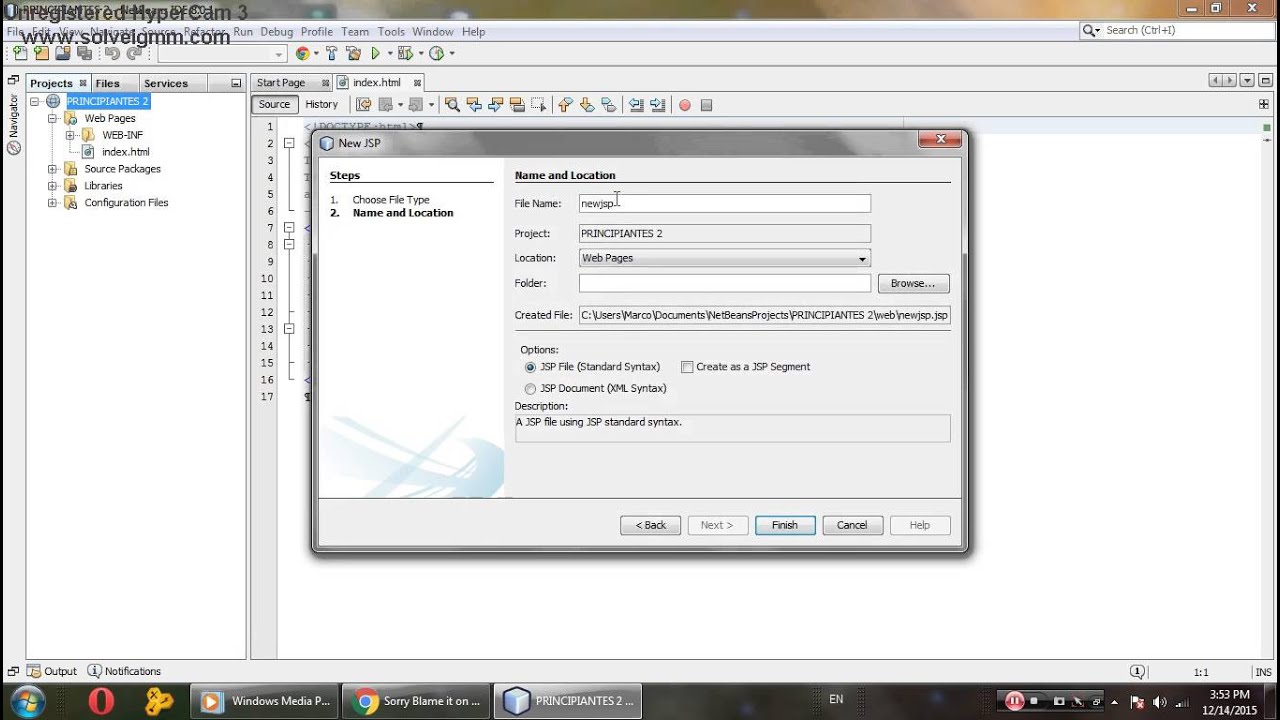1280x720 pixels.
Task: Click the Toggle Bookmark icon
Action: [x=608, y=104]
